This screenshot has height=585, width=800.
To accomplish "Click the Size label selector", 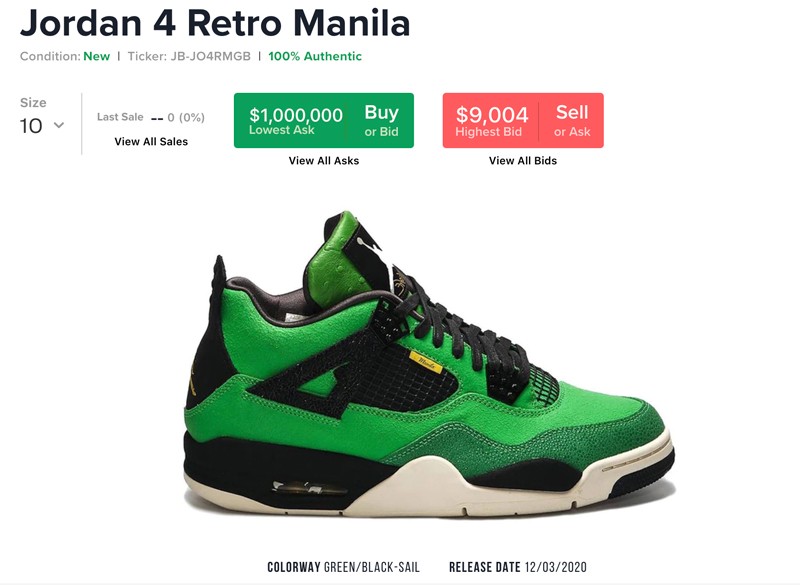I will click(x=33, y=103).
